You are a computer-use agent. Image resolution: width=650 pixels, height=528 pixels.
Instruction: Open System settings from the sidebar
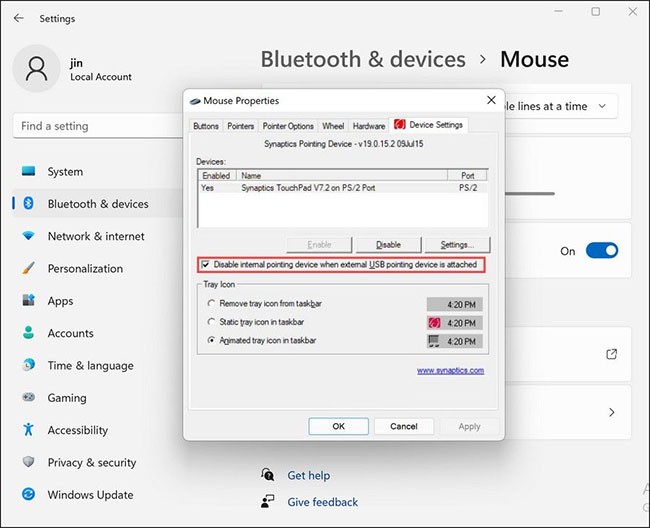(65, 172)
